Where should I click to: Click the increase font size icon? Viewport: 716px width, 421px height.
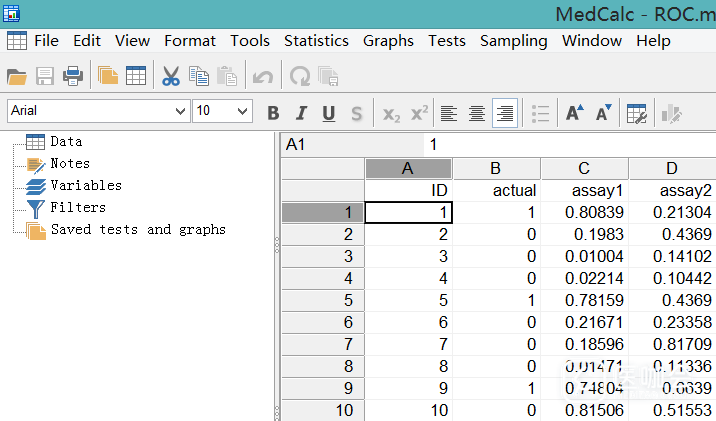(x=574, y=113)
